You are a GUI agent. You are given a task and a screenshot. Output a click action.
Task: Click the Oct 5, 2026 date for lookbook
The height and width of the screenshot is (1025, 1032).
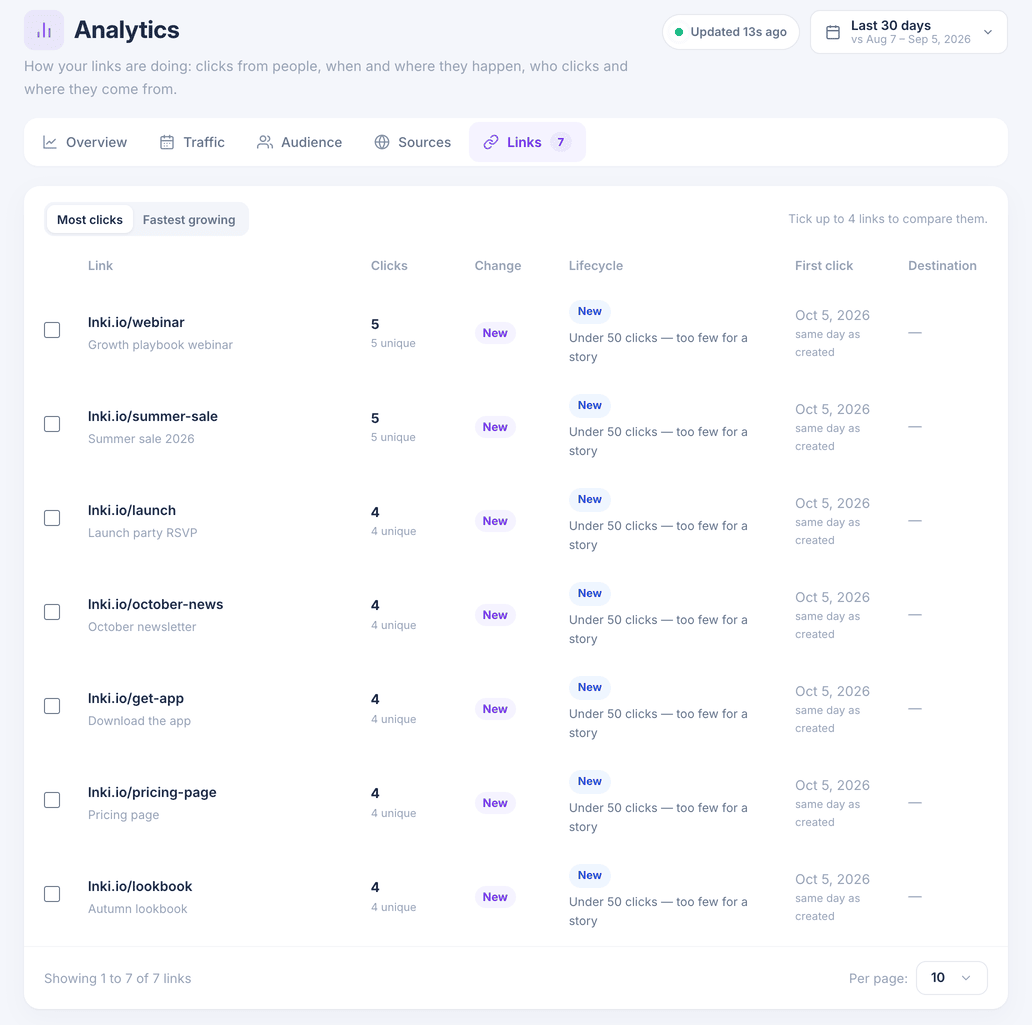tap(832, 880)
